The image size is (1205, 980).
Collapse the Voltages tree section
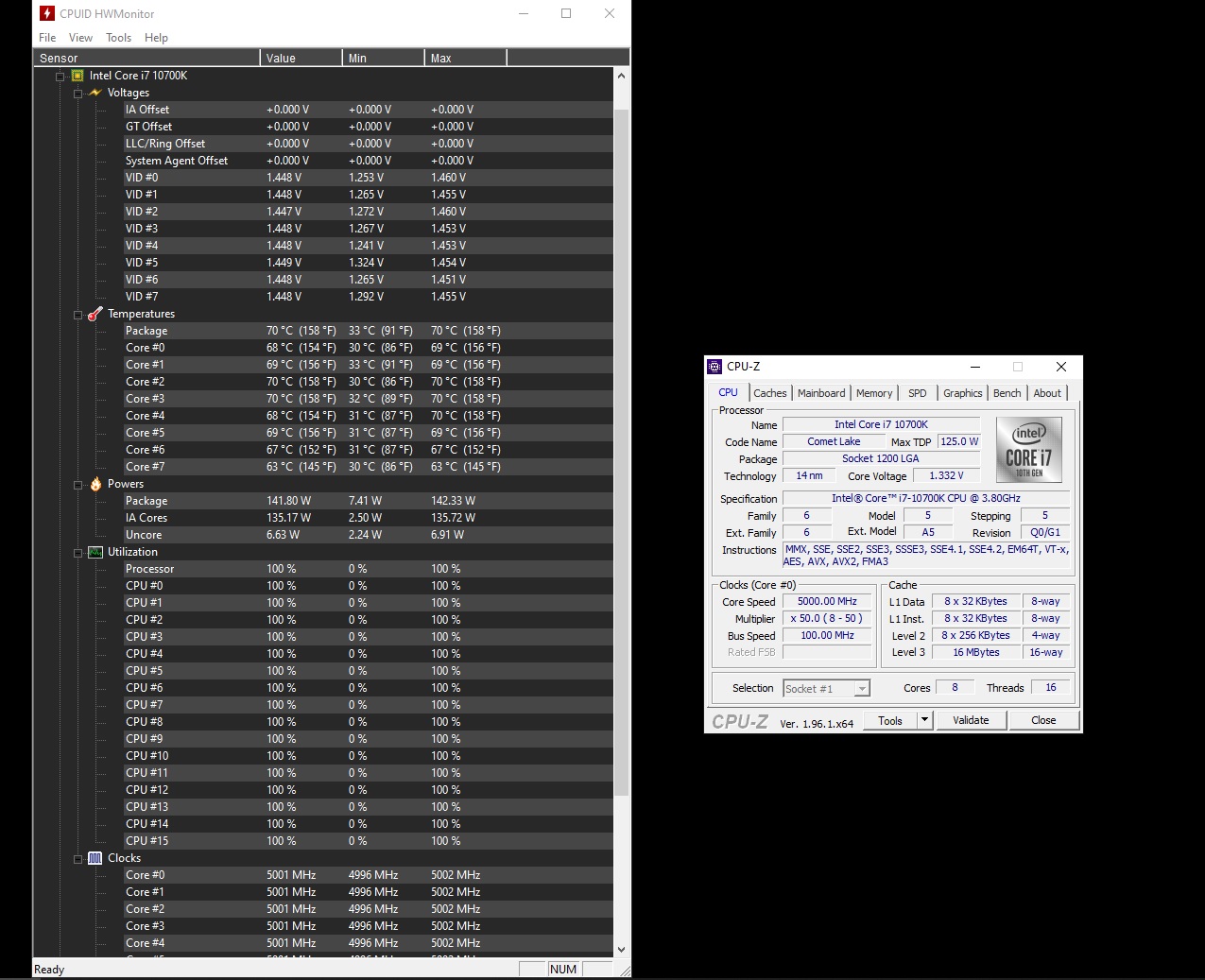(78, 94)
